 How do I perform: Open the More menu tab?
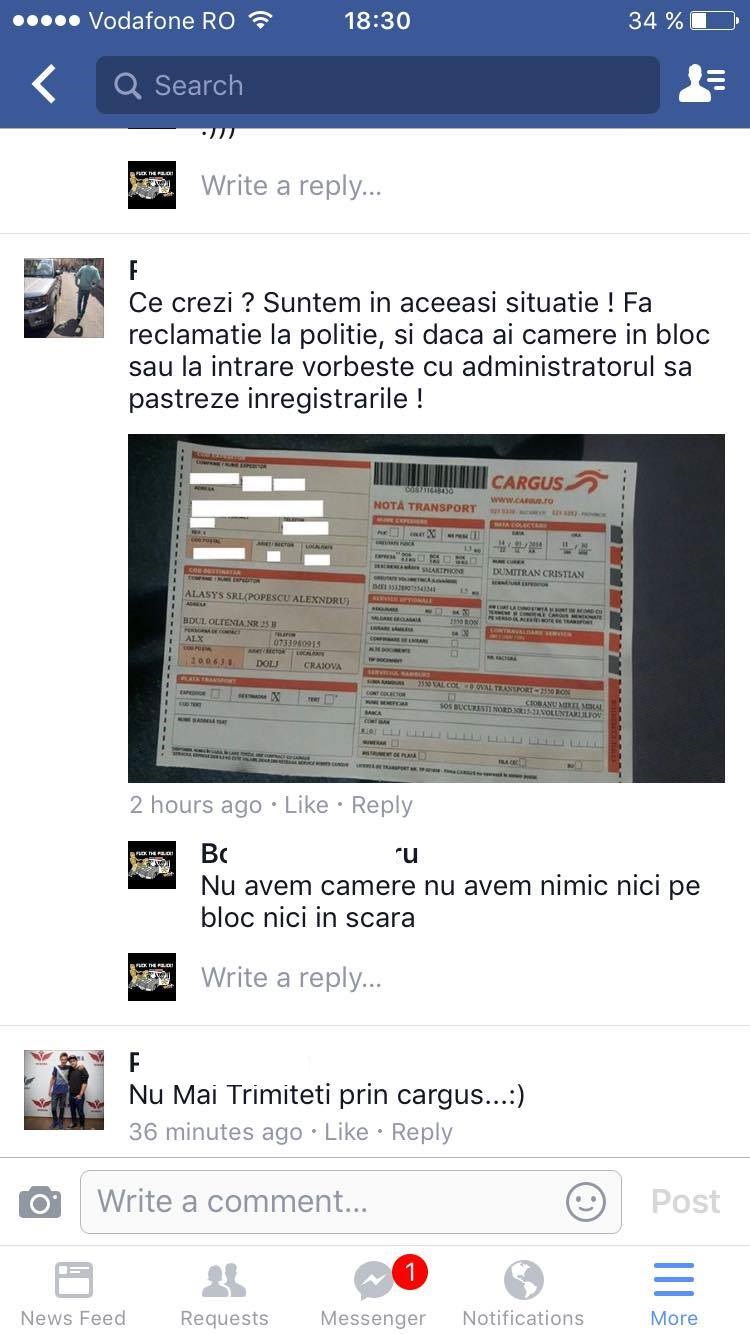click(674, 1293)
